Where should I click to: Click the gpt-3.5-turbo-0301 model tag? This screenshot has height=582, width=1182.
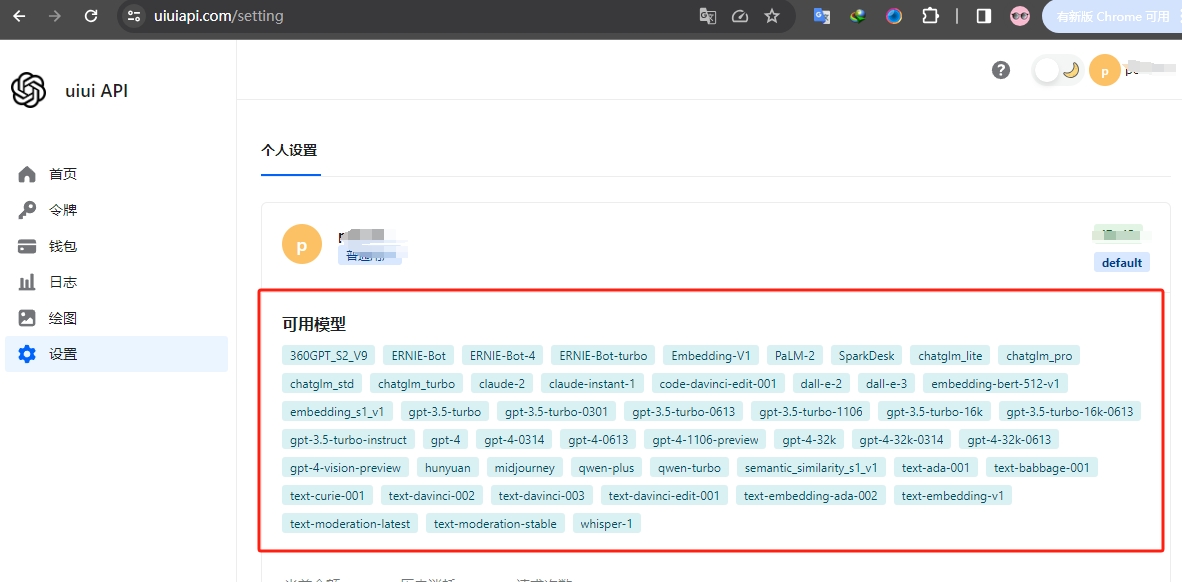click(557, 412)
